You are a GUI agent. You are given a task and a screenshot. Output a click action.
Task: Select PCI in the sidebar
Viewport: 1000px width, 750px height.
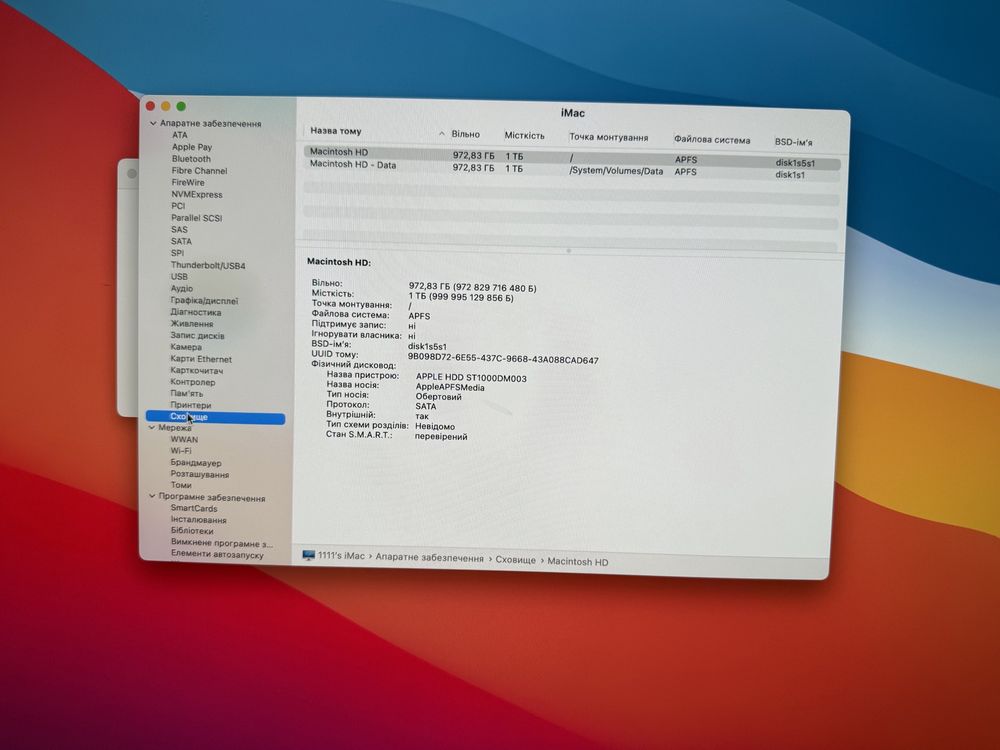[178, 206]
